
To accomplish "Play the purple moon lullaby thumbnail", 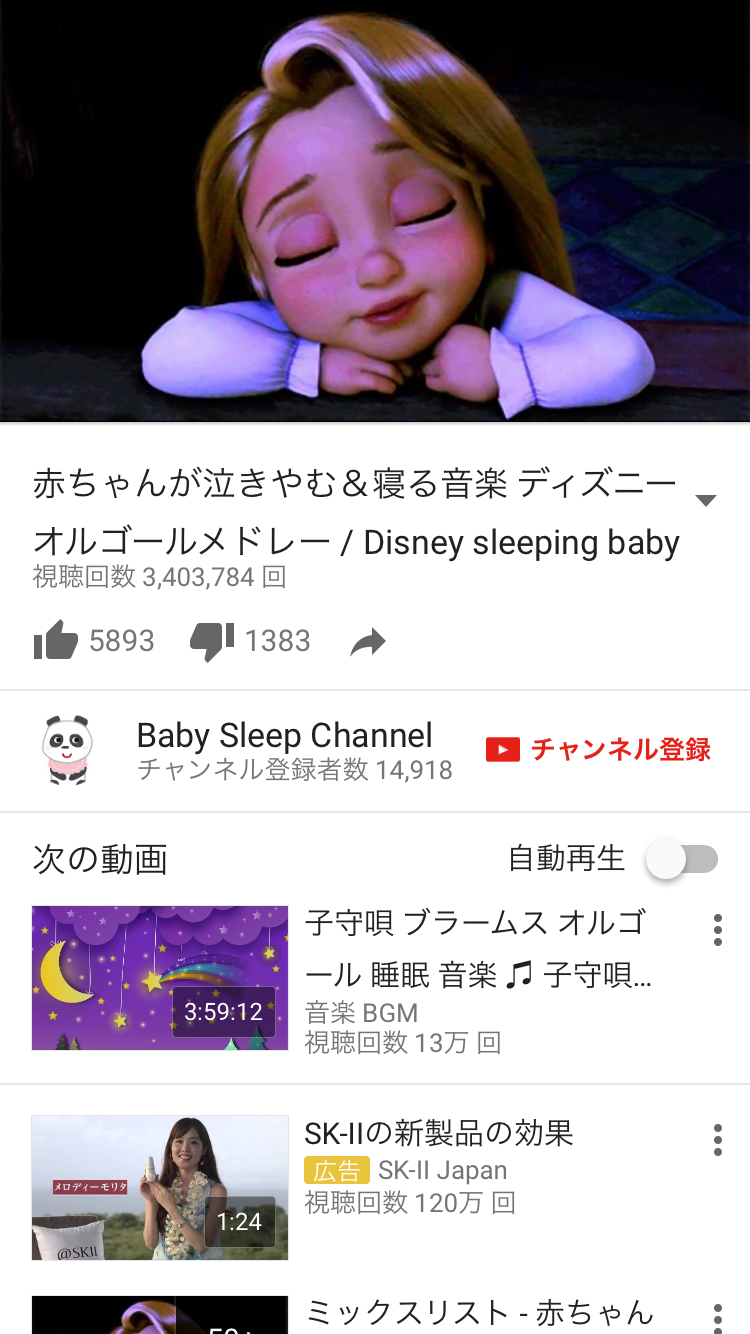I will pyautogui.click(x=160, y=978).
